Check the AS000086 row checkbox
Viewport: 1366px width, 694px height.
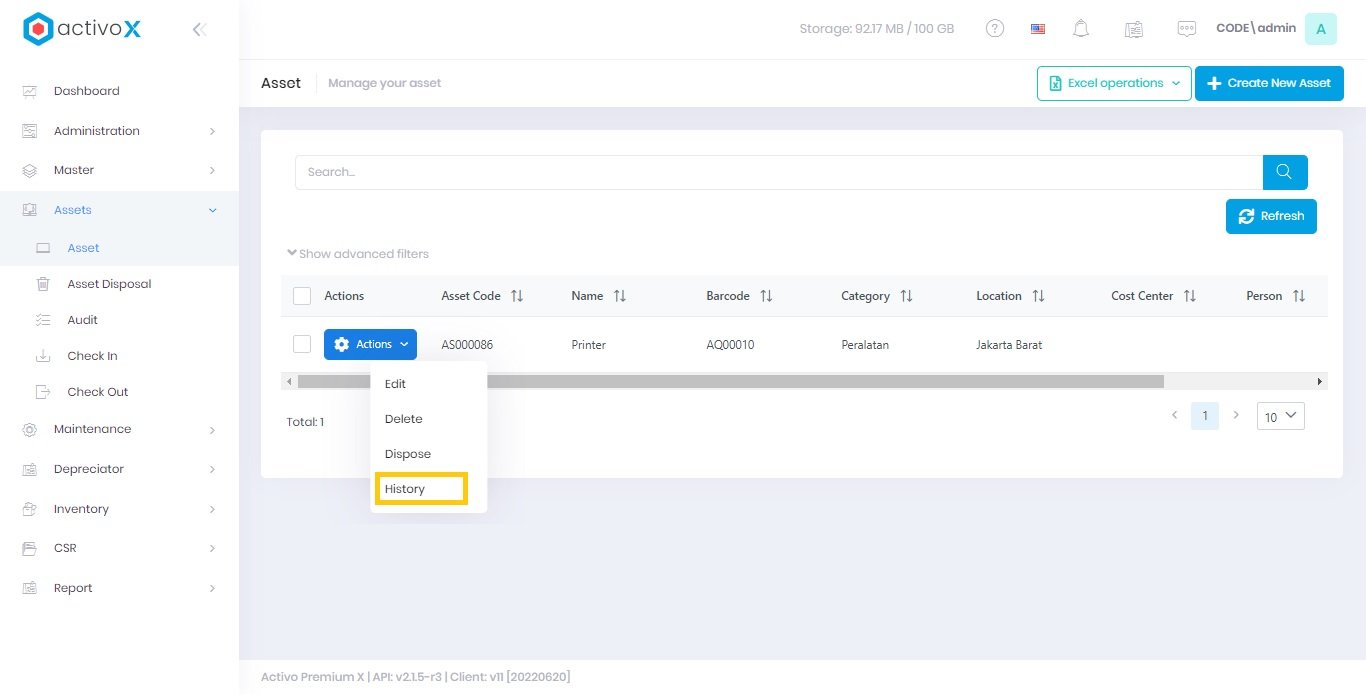pos(302,344)
